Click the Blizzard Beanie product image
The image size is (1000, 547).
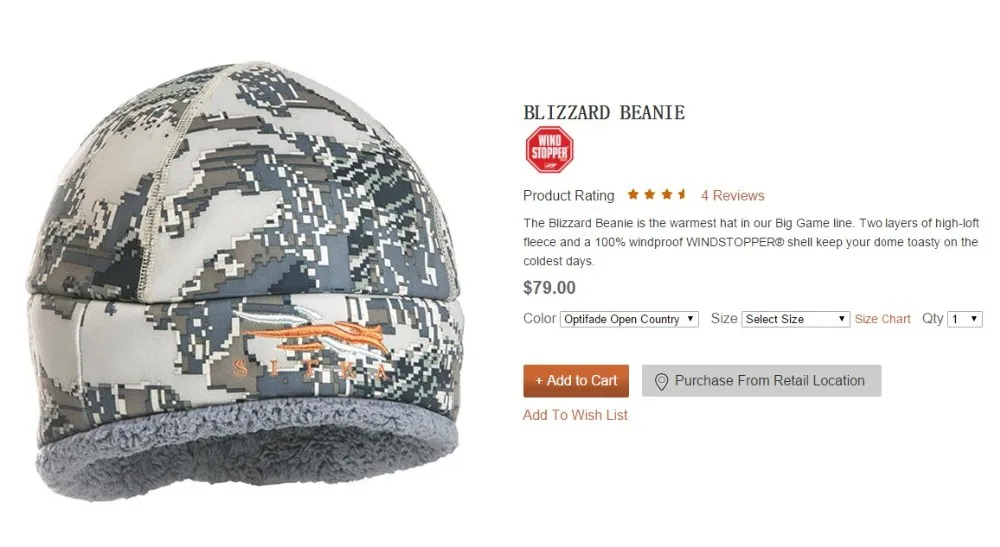pos(244,281)
